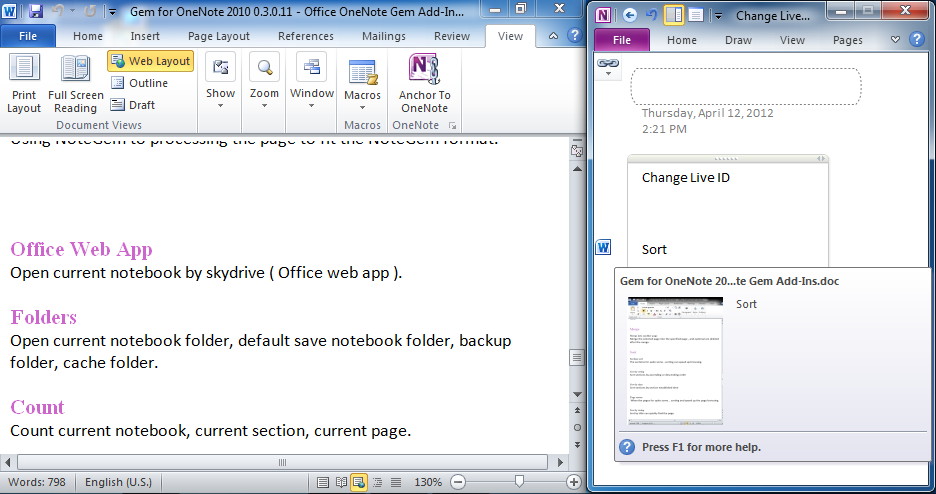Minimize the Word ribbon chevron
This screenshot has width=936, height=494.
point(553,36)
